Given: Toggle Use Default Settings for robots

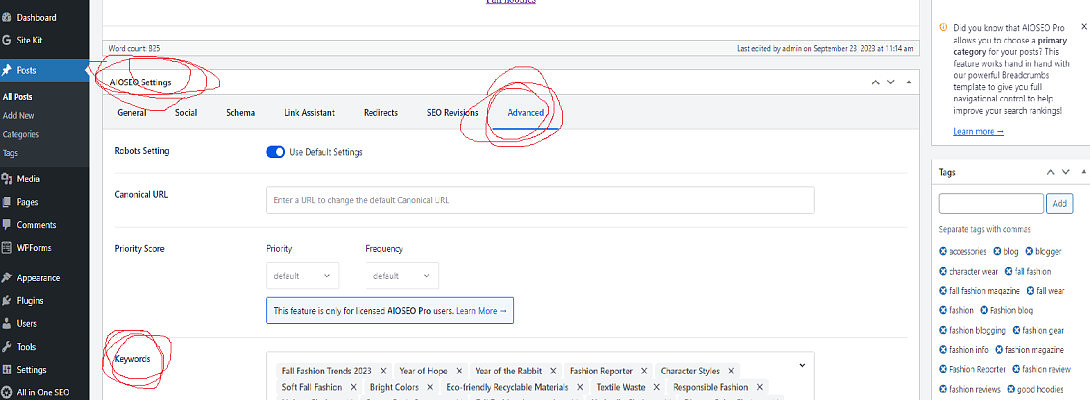Looking at the screenshot, I should (276, 152).
